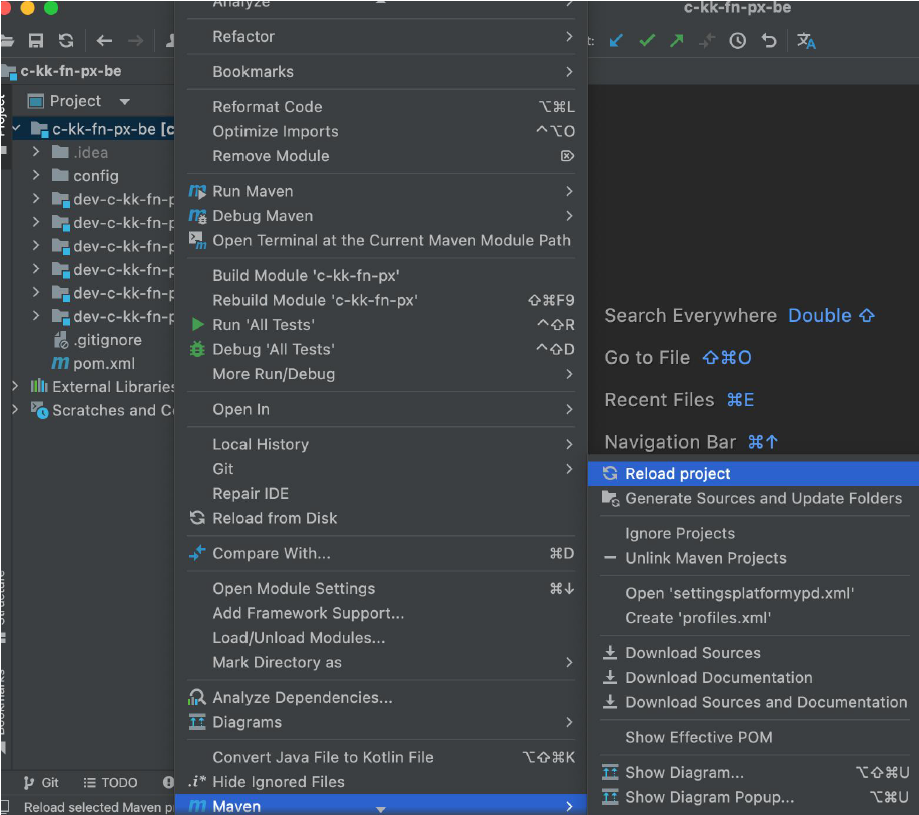Open the Refactor submenu

381,36
